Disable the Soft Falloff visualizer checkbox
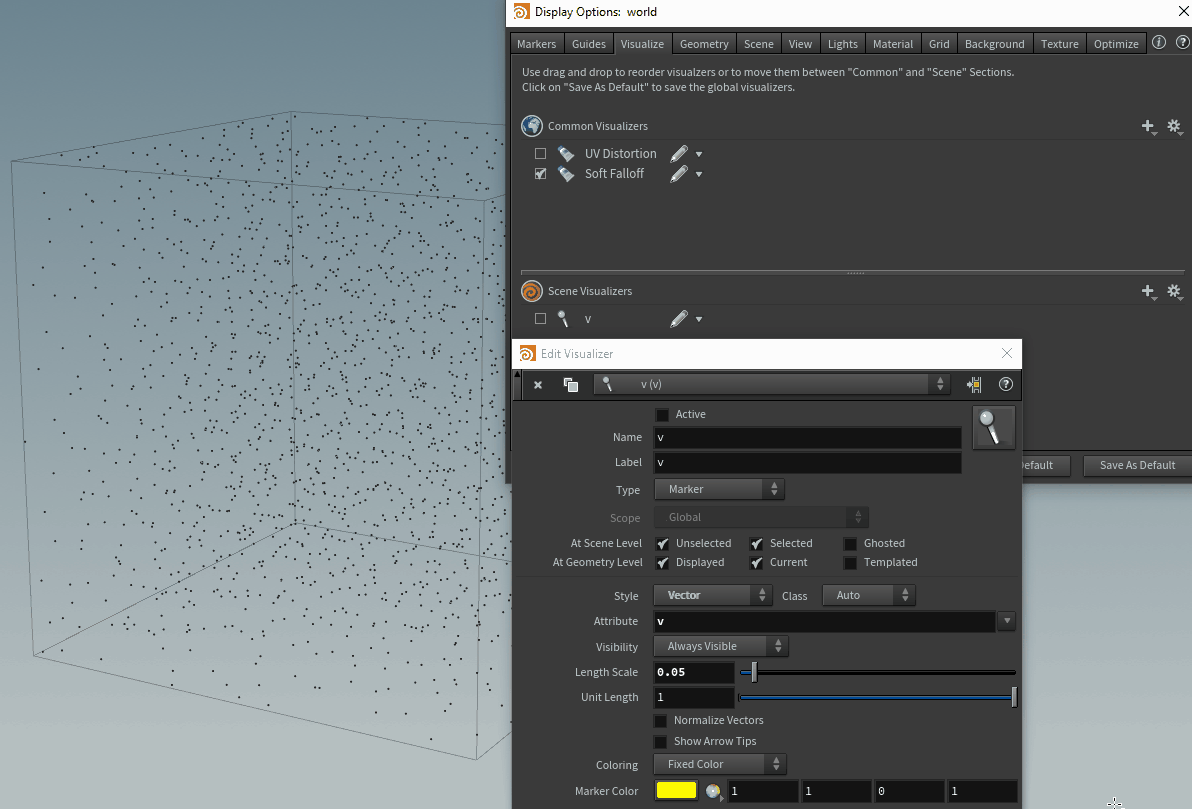 coord(540,173)
